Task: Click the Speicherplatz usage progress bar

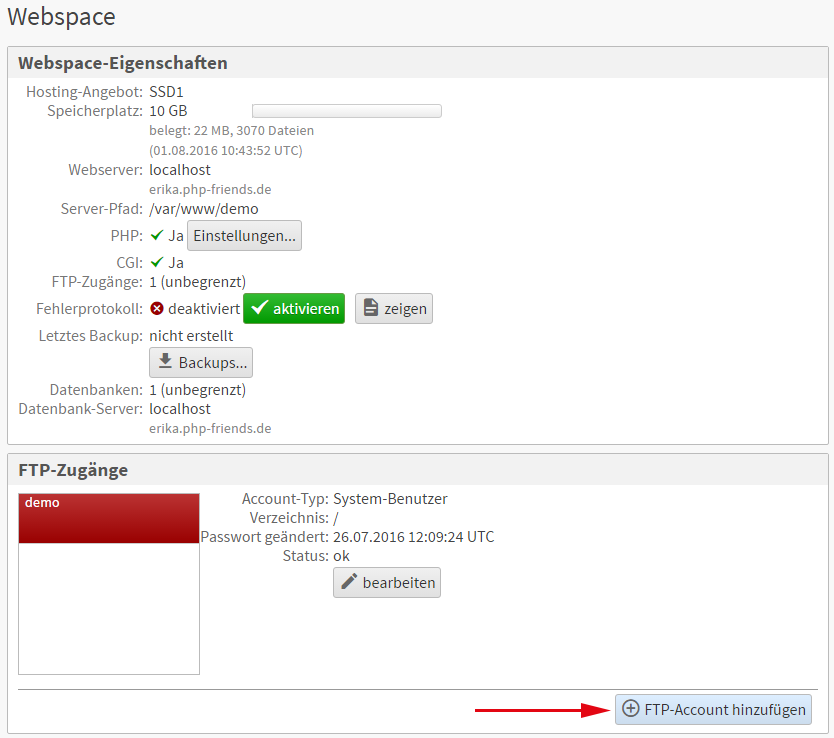Action: click(x=346, y=111)
